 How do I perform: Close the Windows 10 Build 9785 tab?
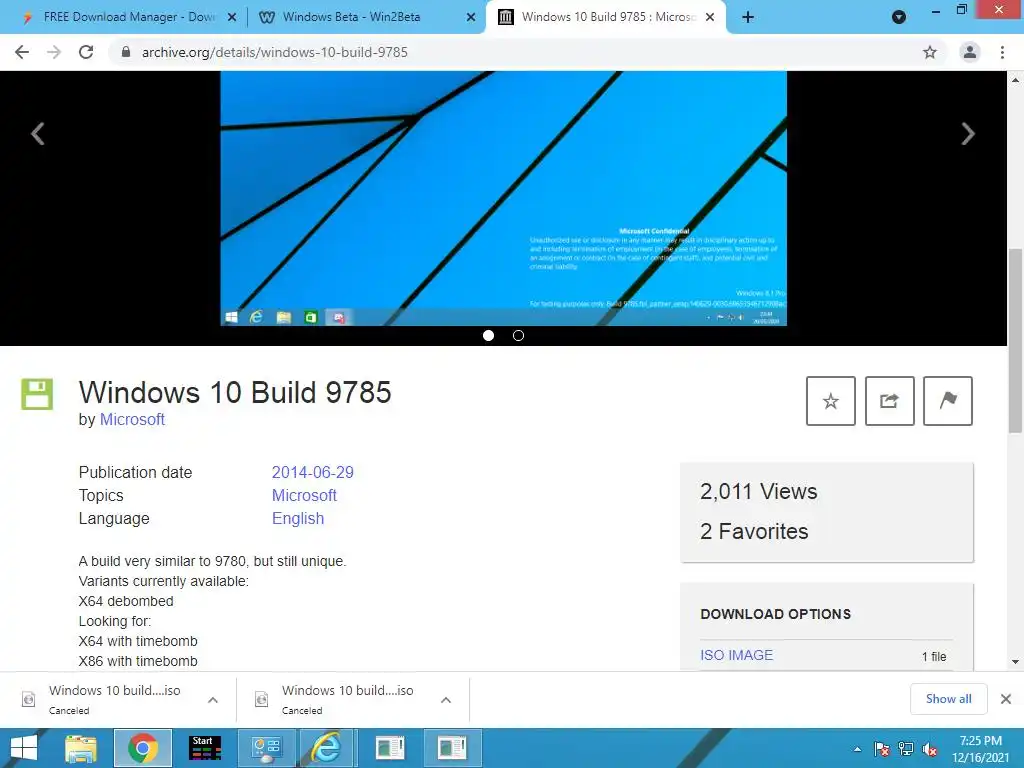point(711,18)
